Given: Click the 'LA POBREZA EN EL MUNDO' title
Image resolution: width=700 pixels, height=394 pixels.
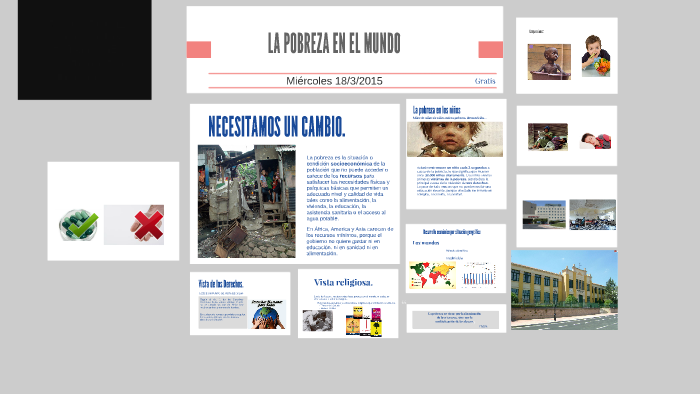Looking at the screenshot, I should (x=334, y=43).
